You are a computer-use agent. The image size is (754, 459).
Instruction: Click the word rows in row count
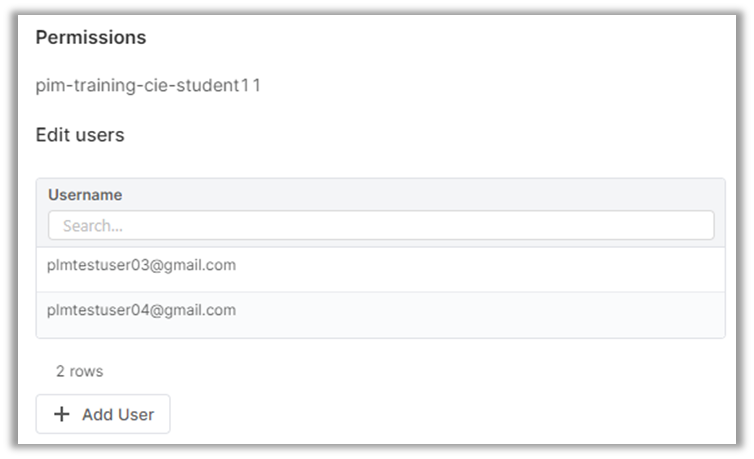(x=86, y=371)
